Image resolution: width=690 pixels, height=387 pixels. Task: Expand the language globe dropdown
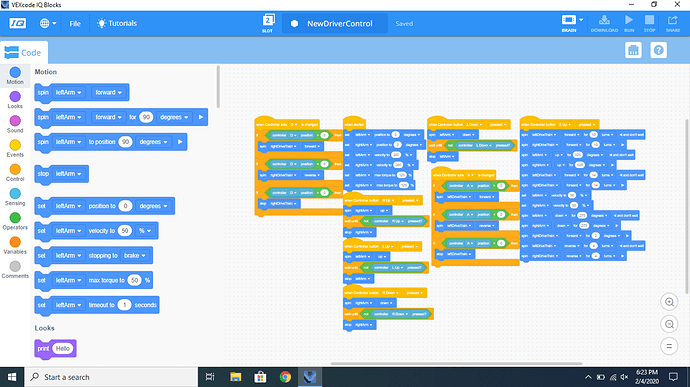pos(48,23)
